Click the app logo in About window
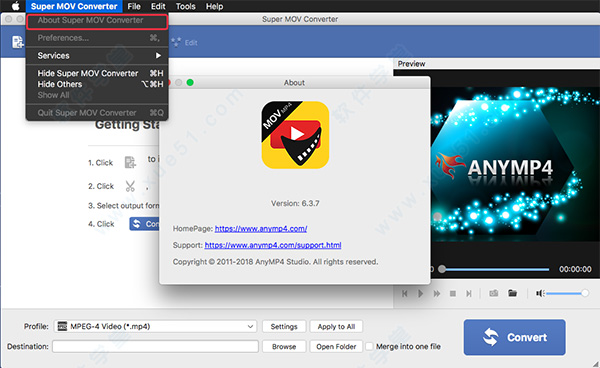 (x=295, y=134)
